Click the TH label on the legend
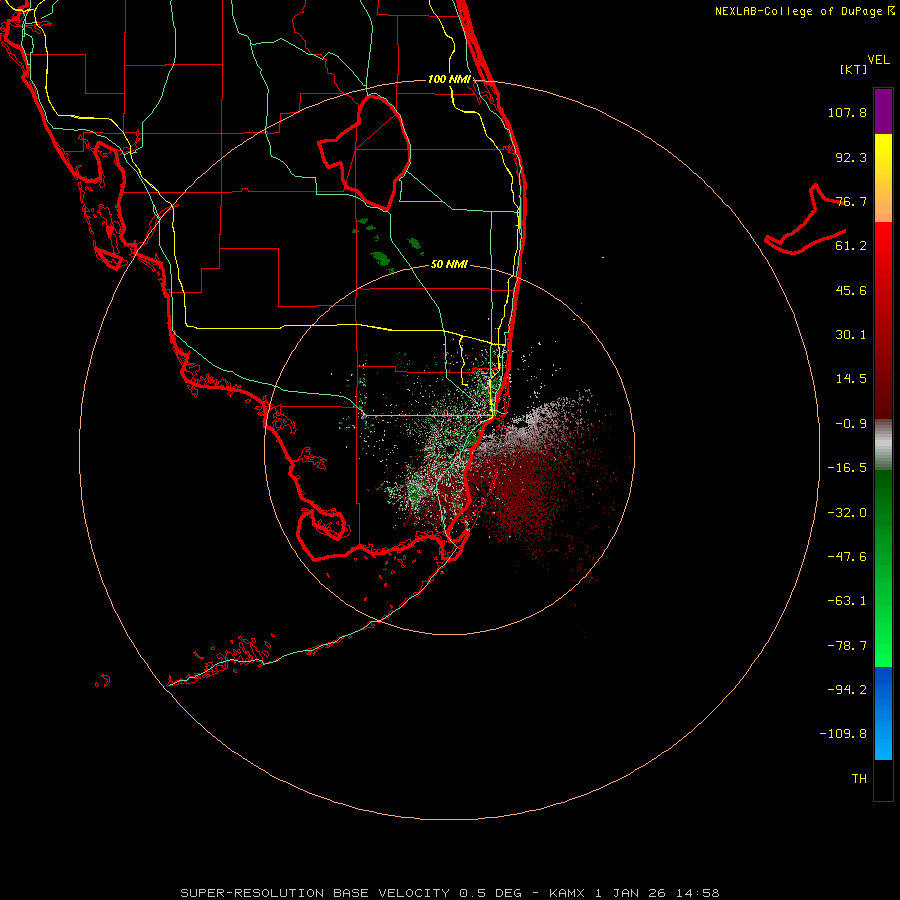 [x=859, y=779]
